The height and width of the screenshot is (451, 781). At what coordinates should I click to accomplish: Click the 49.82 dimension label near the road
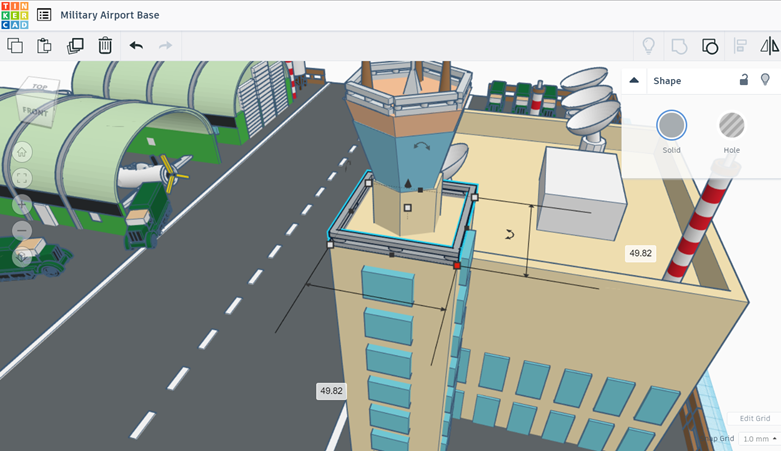coord(331,391)
